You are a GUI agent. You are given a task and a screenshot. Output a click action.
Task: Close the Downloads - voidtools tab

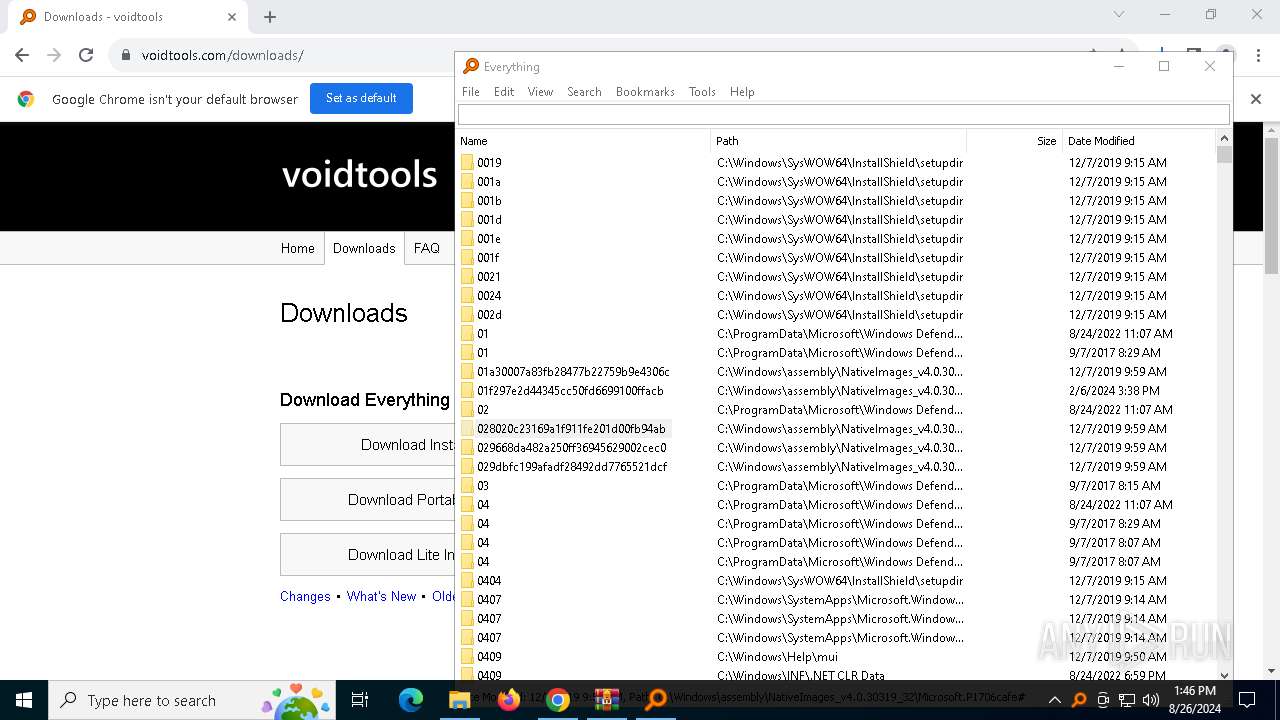coord(232,16)
